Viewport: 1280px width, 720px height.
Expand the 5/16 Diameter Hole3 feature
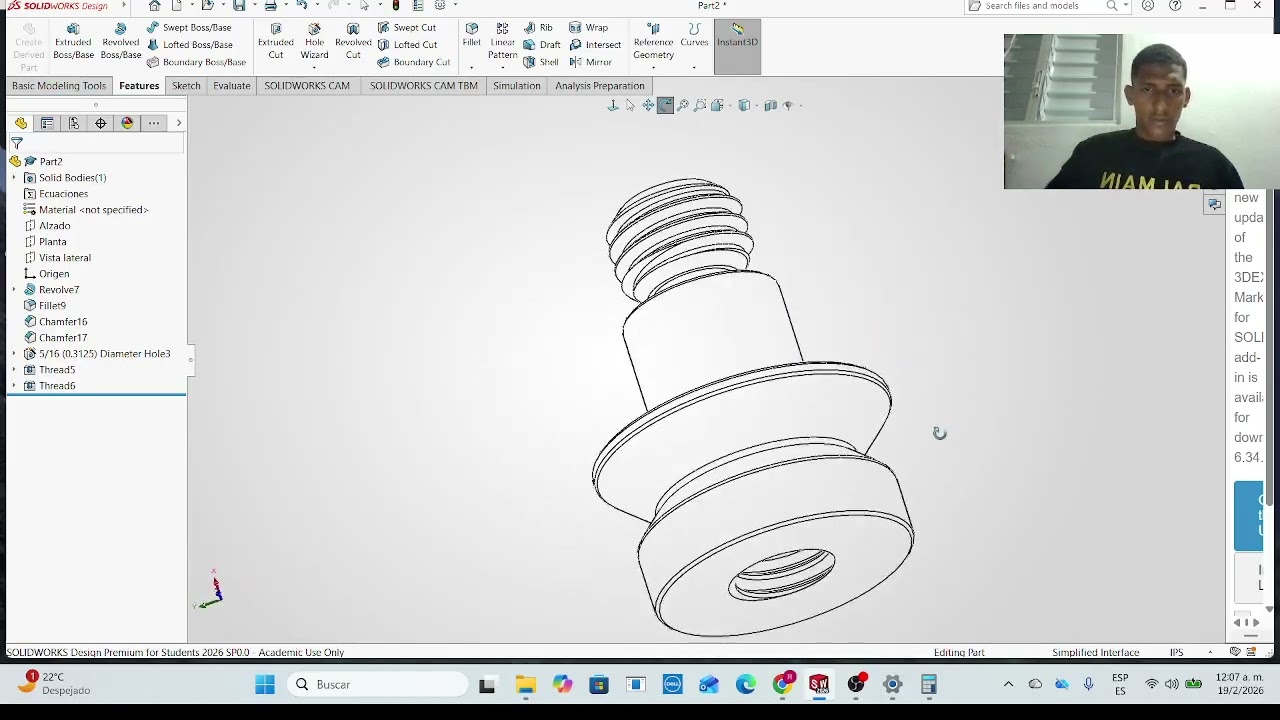(14, 354)
